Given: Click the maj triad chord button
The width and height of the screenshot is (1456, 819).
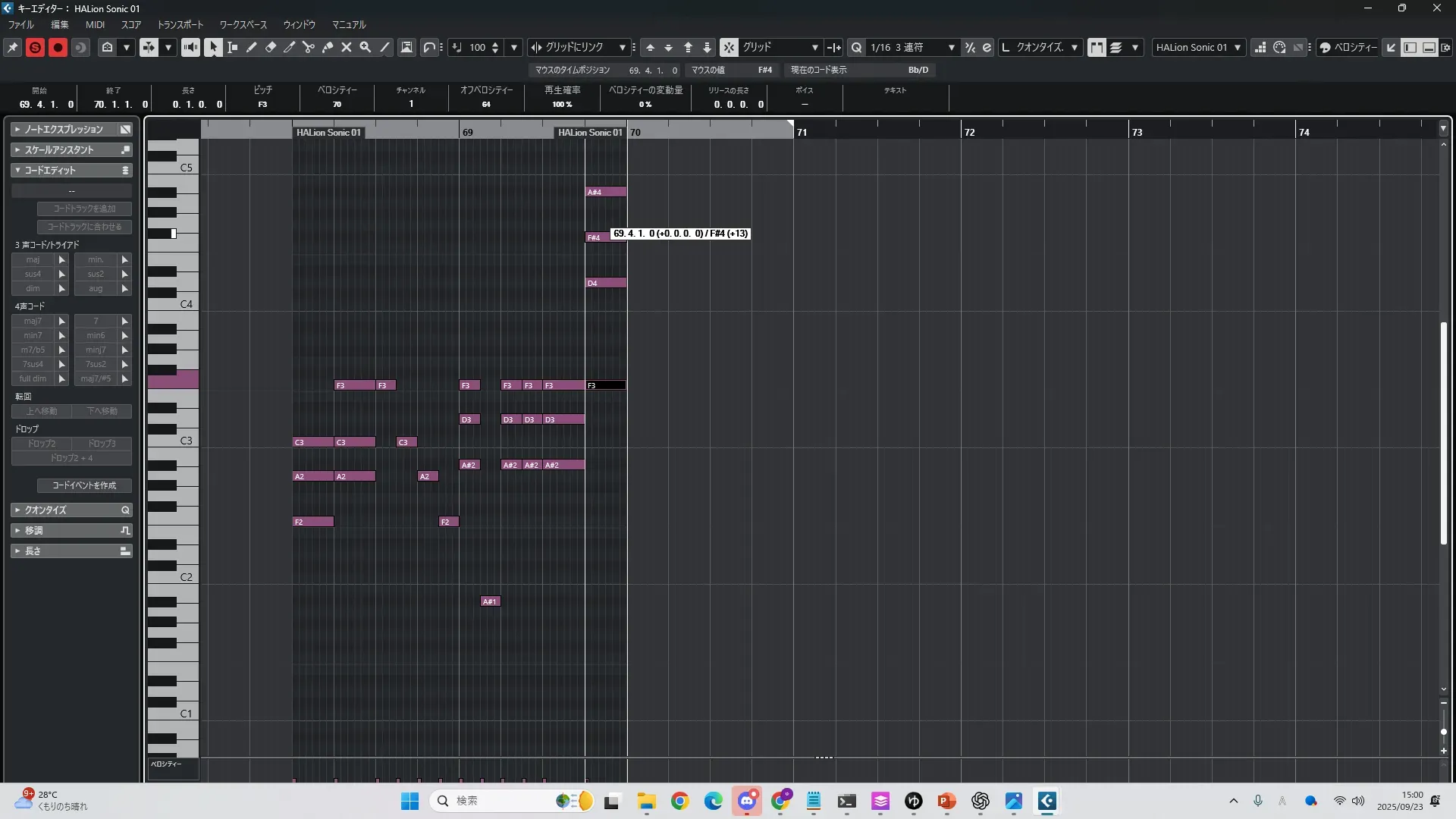Looking at the screenshot, I should point(33,259).
